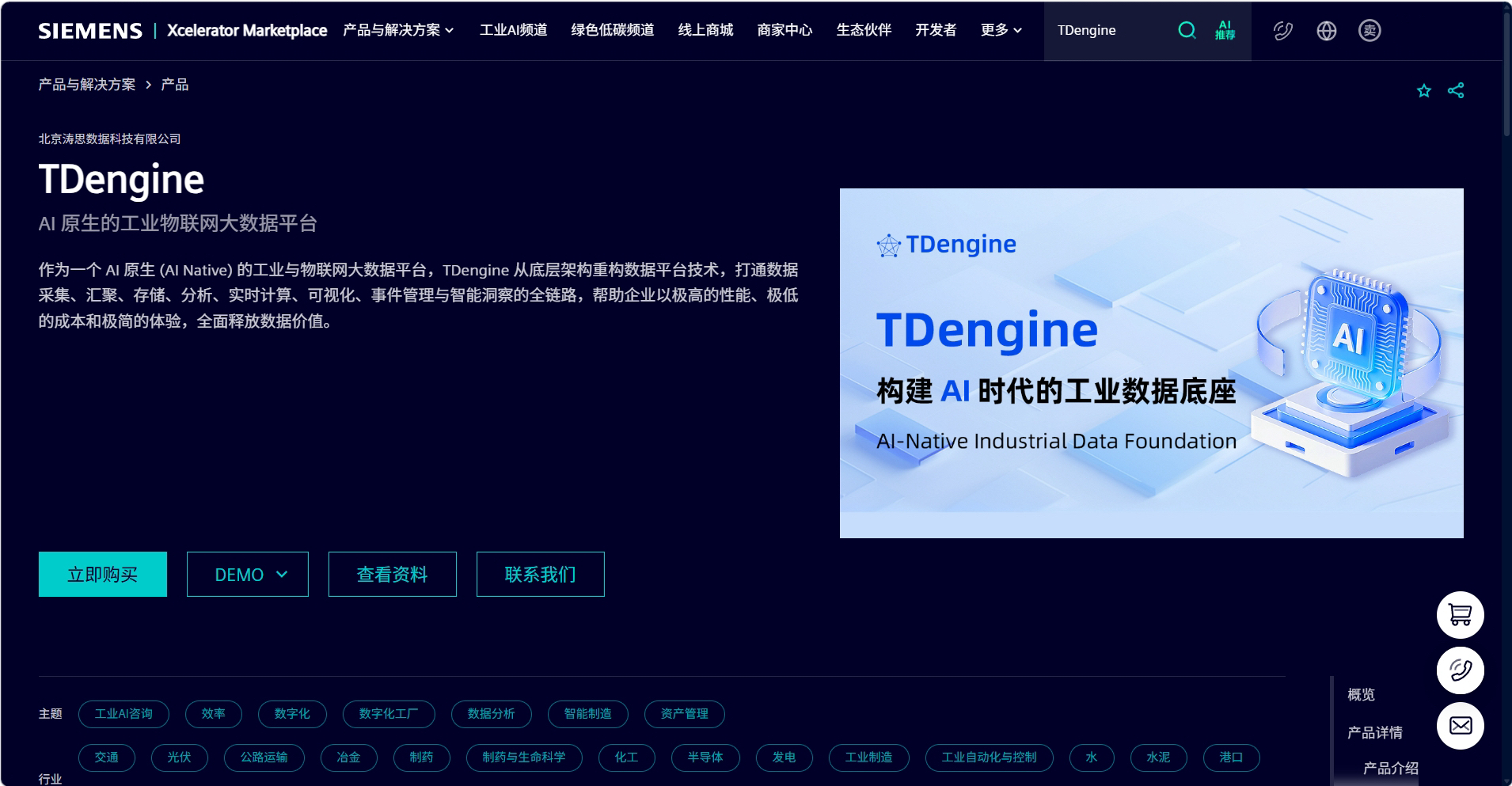This screenshot has width=1512, height=786.
Task: Click the search field containing TDengine
Action: [x=1110, y=30]
